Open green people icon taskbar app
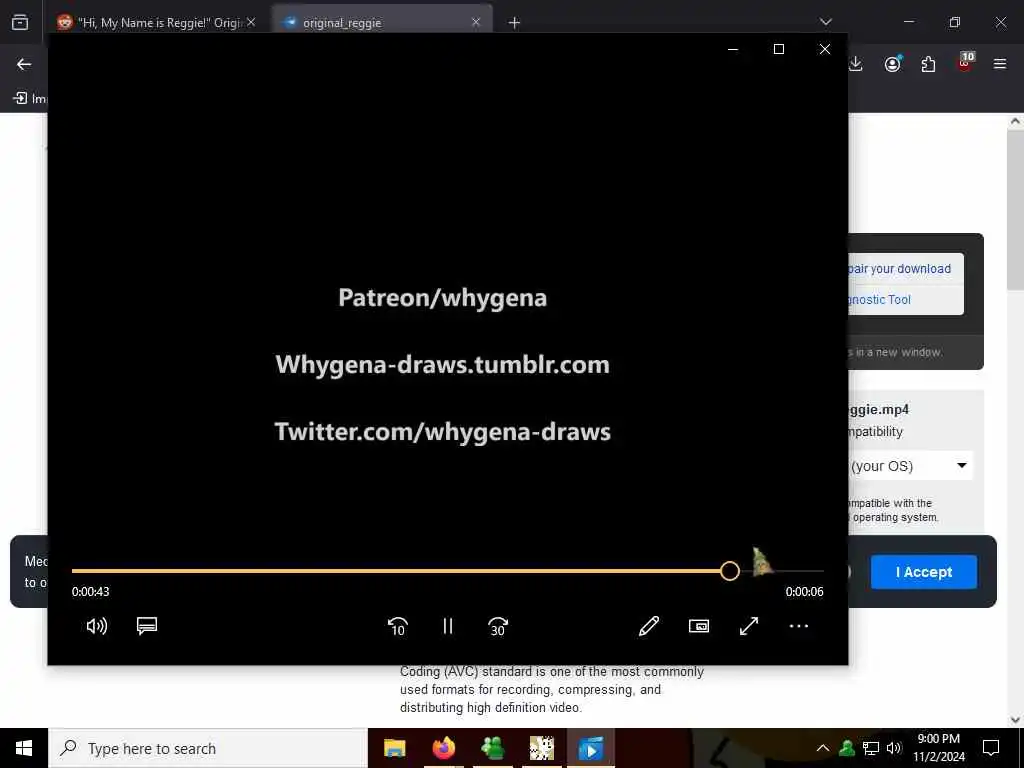This screenshot has width=1024, height=768. tap(492, 748)
